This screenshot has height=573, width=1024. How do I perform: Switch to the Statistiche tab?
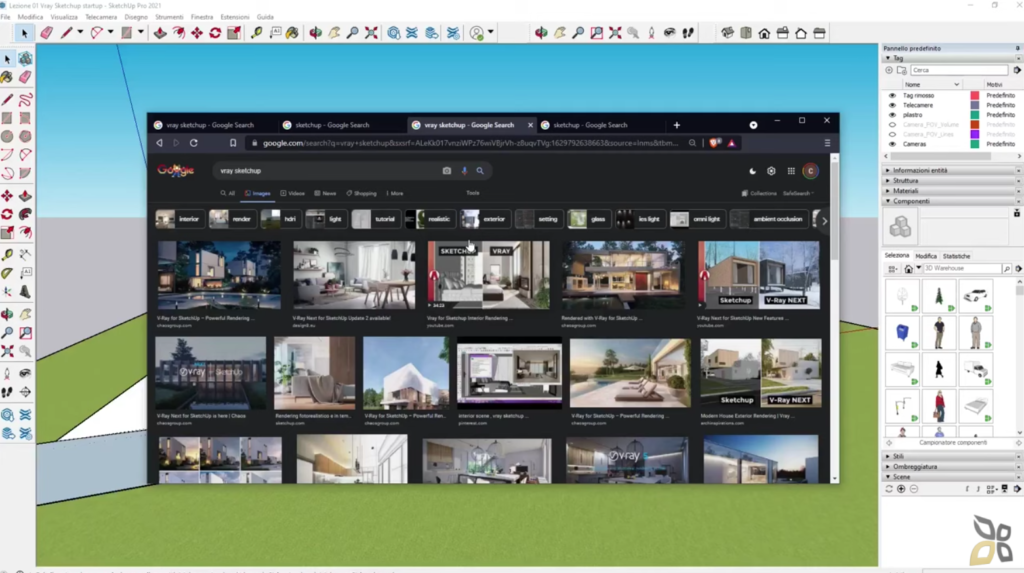click(x=956, y=256)
